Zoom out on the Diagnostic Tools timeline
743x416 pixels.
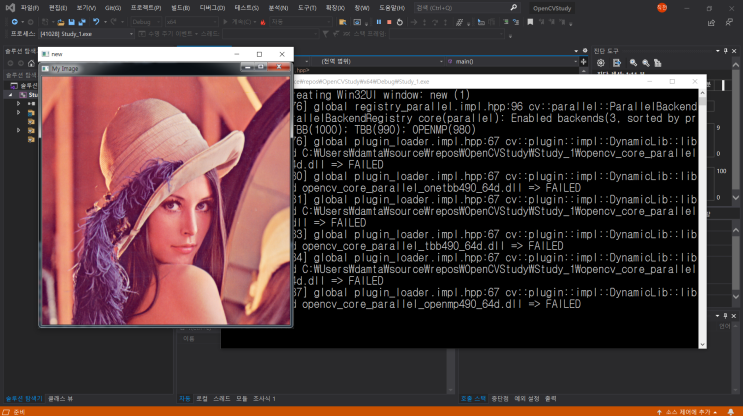[645, 63]
